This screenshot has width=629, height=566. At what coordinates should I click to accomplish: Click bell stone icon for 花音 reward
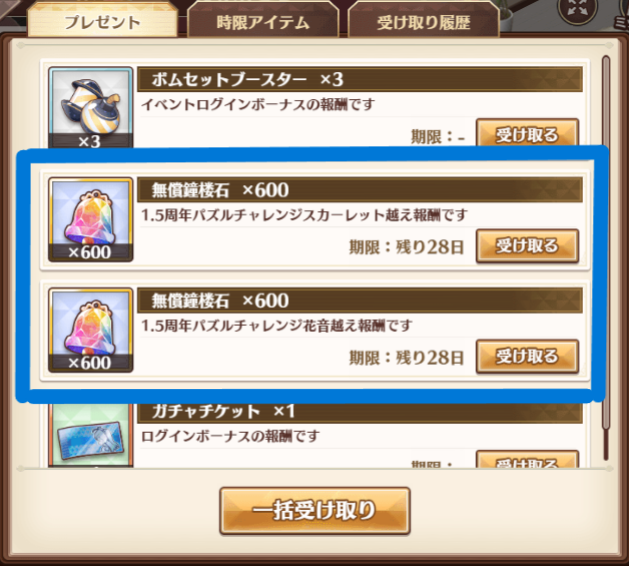click(x=91, y=330)
